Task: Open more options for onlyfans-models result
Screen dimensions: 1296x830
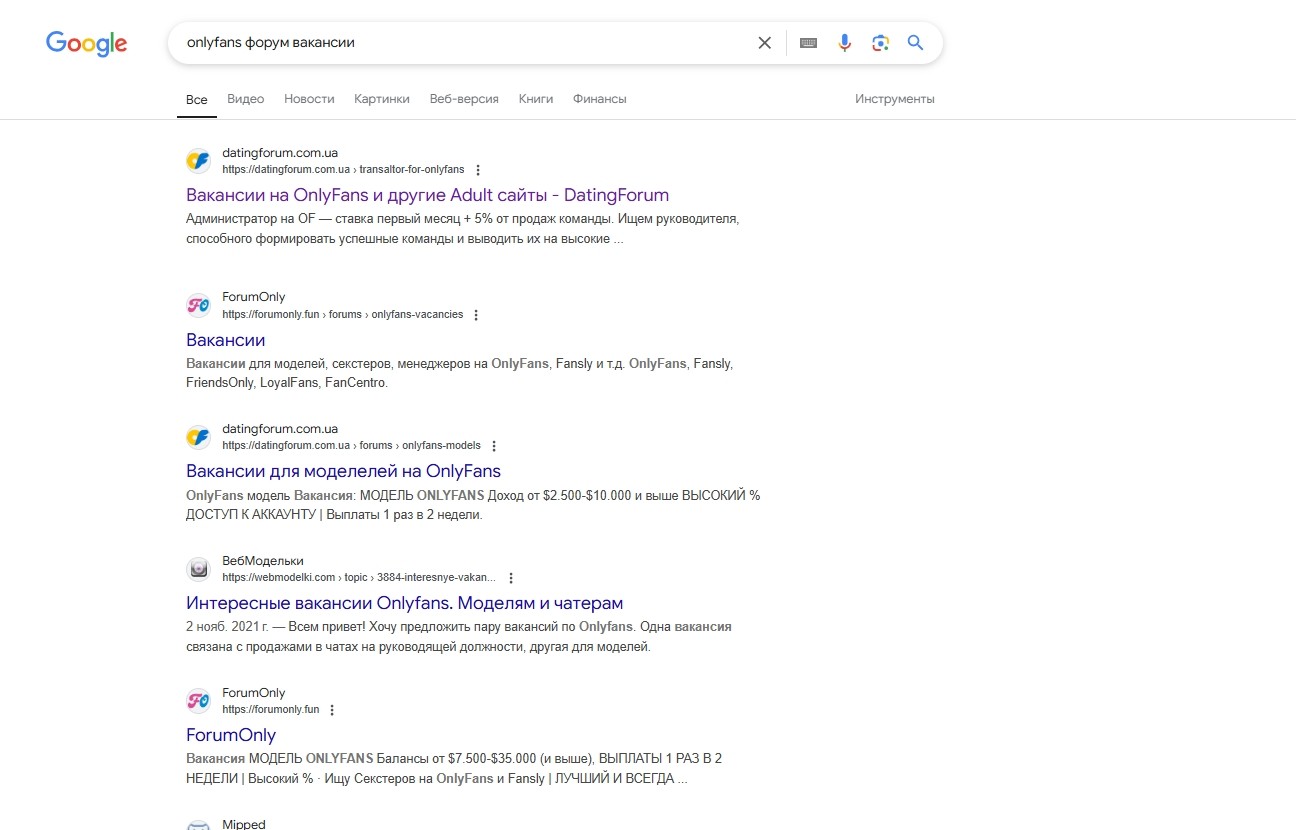Action: (x=494, y=446)
